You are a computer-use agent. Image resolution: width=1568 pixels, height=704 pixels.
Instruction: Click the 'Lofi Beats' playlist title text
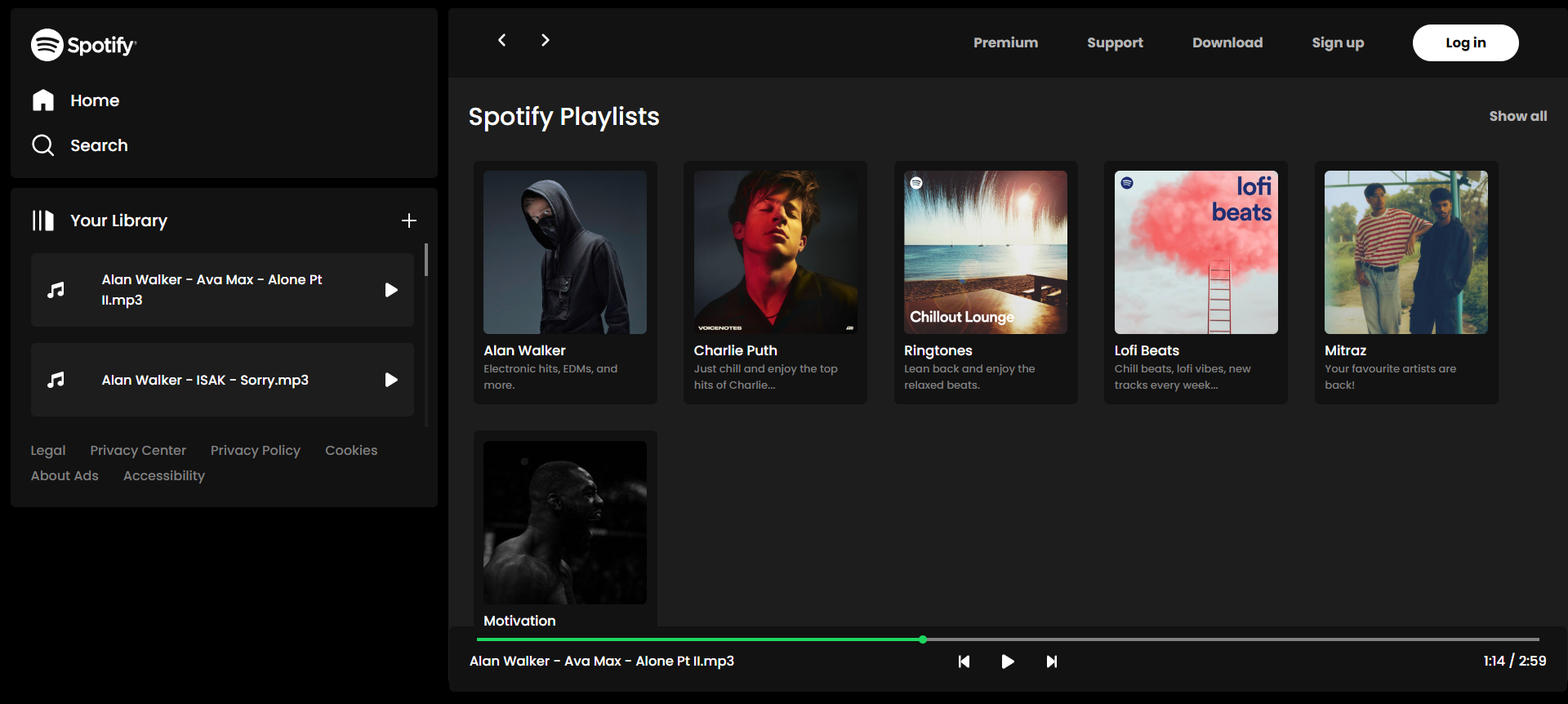(x=1147, y=350)
